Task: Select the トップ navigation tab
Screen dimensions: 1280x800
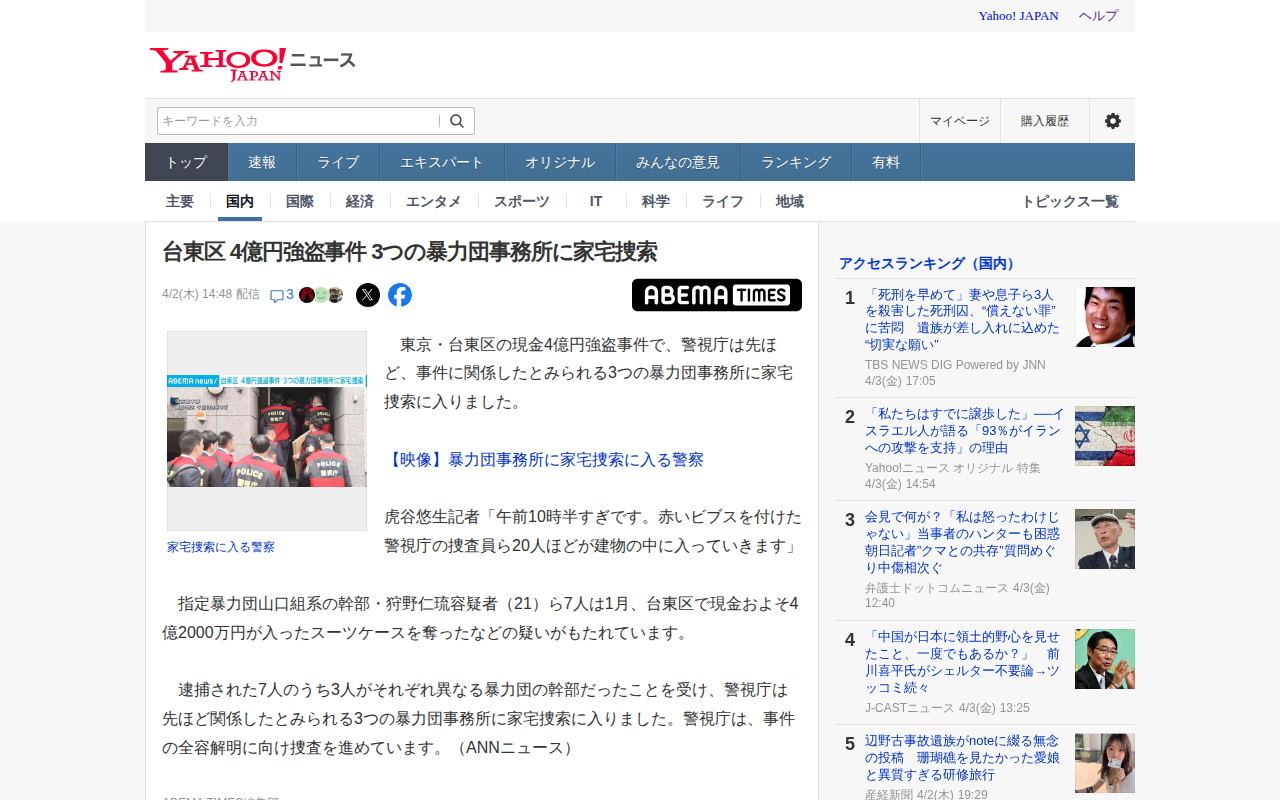Action: click(187, 162)
